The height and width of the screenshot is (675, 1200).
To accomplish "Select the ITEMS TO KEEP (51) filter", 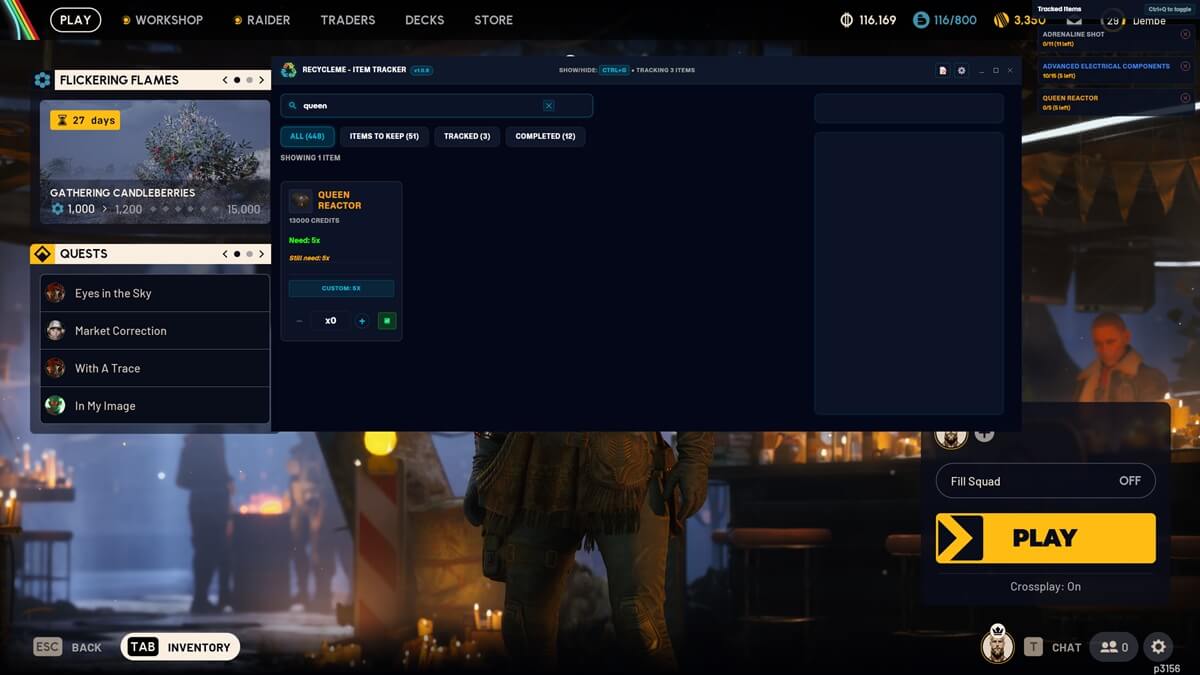I will pyautogui.click(x=384, y=136).
